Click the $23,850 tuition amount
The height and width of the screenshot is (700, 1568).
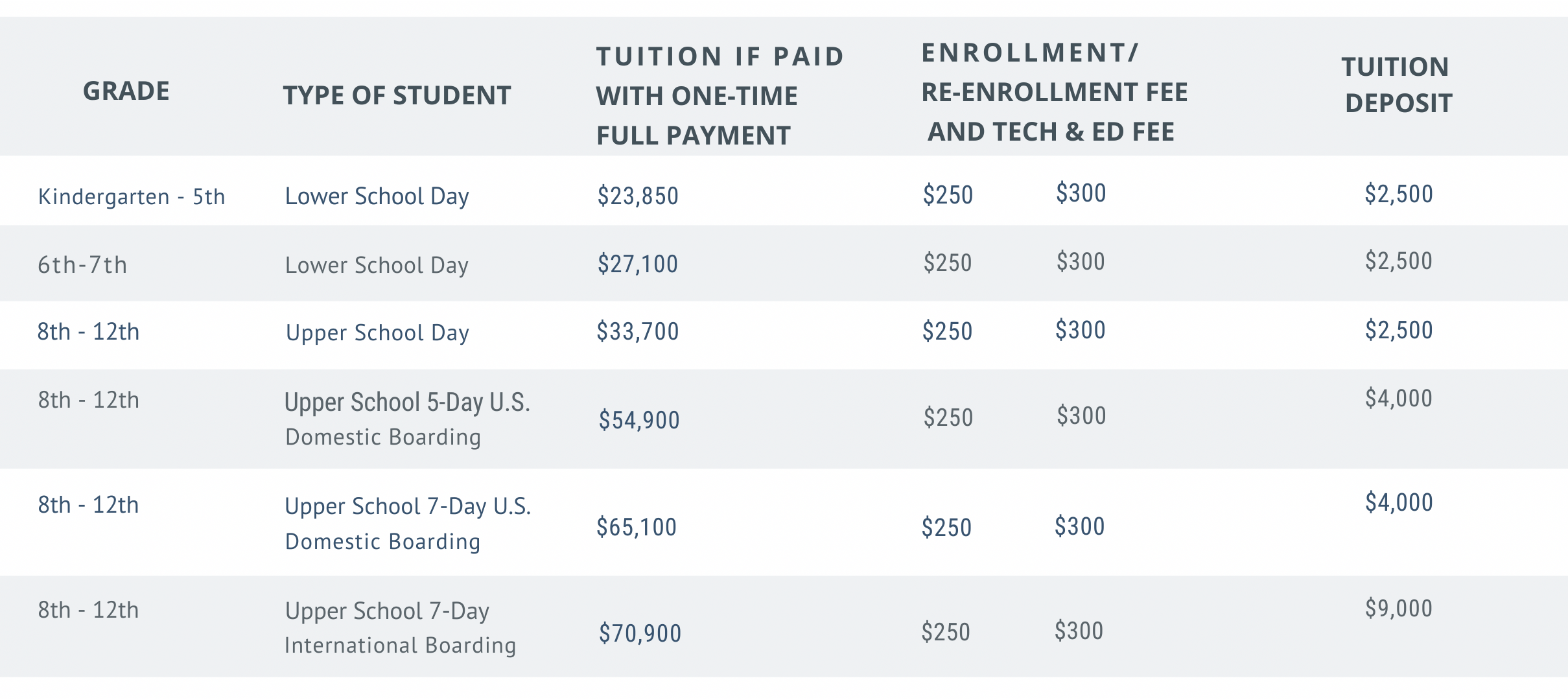[x=638, y=196]
